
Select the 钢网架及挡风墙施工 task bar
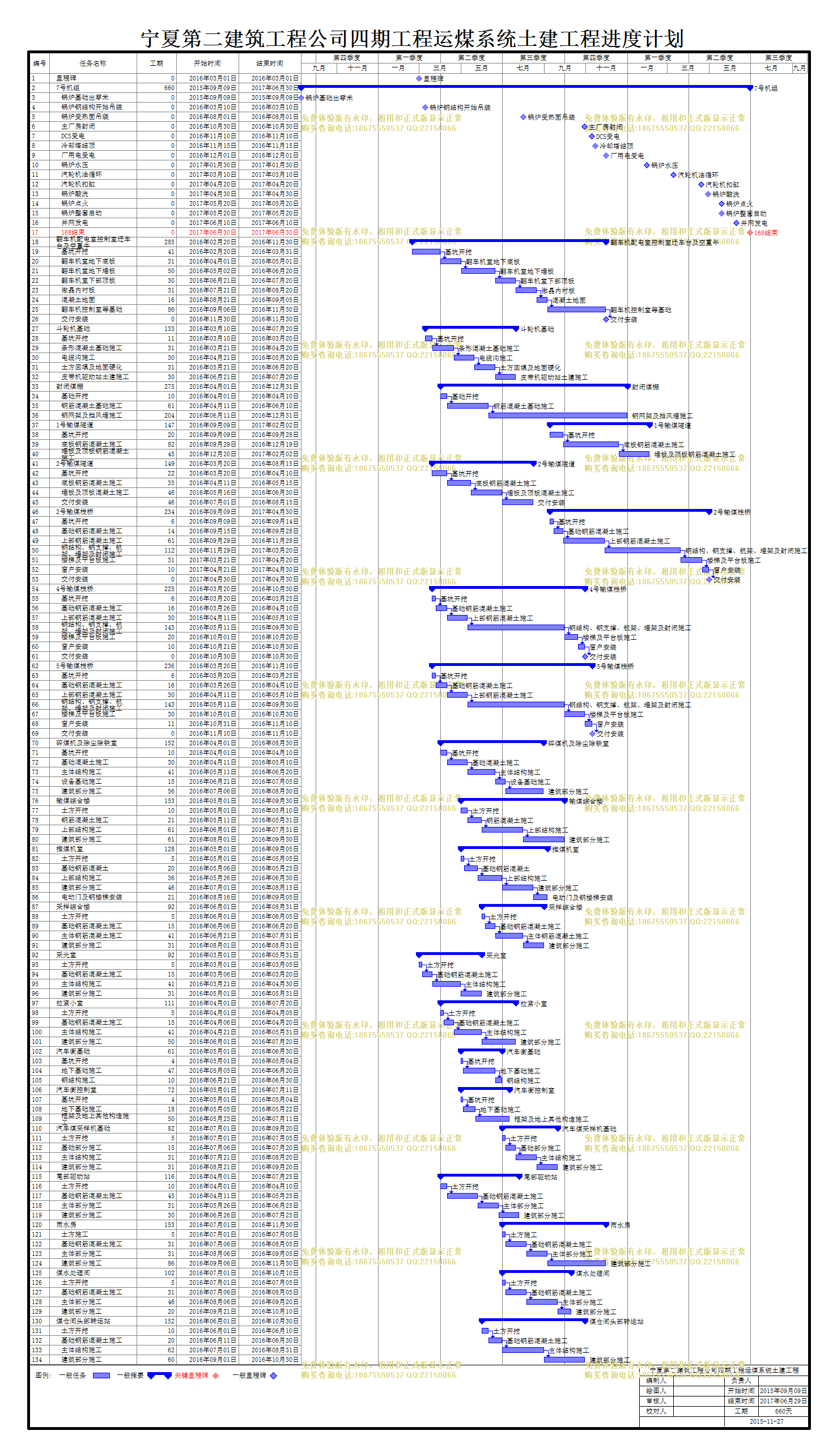[558, 415]
